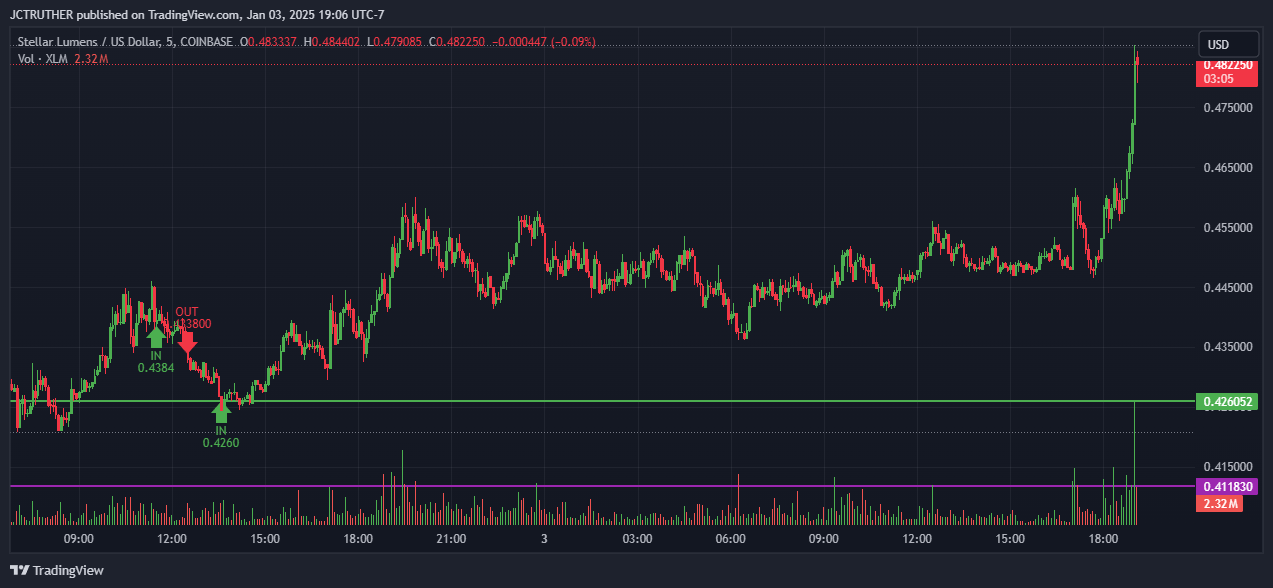
Task: Click the red OUT down arrow marker
Action: [186, 342]
